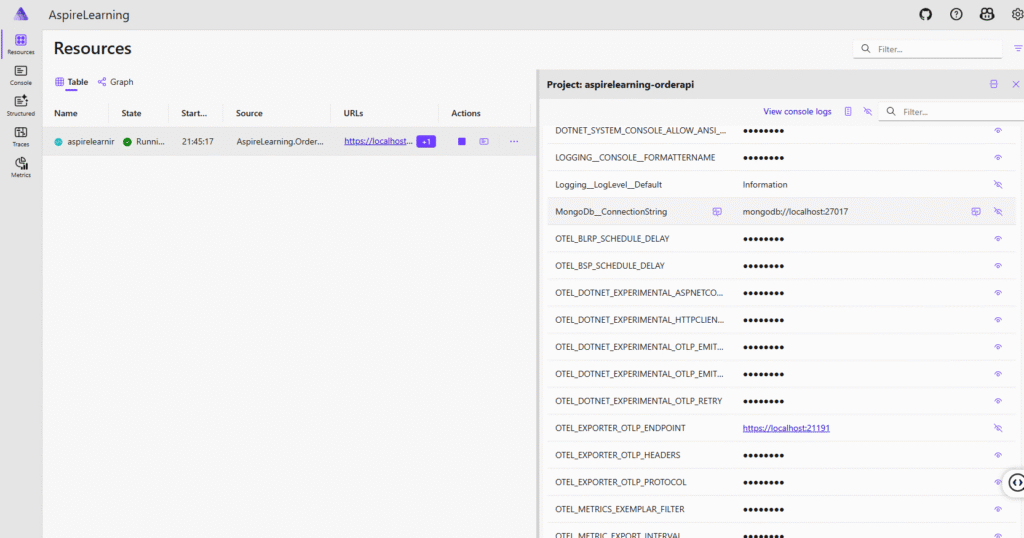Open the https://localhost:21191 endpoint link

pos(786,428)
